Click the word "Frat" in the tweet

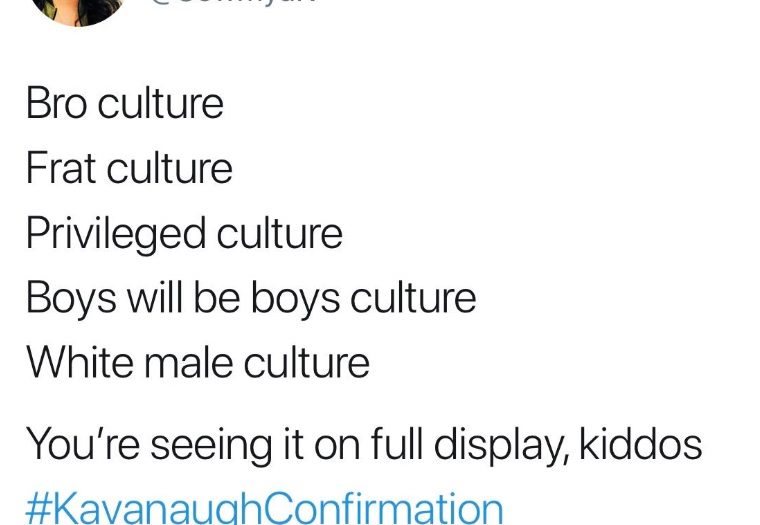59,168
